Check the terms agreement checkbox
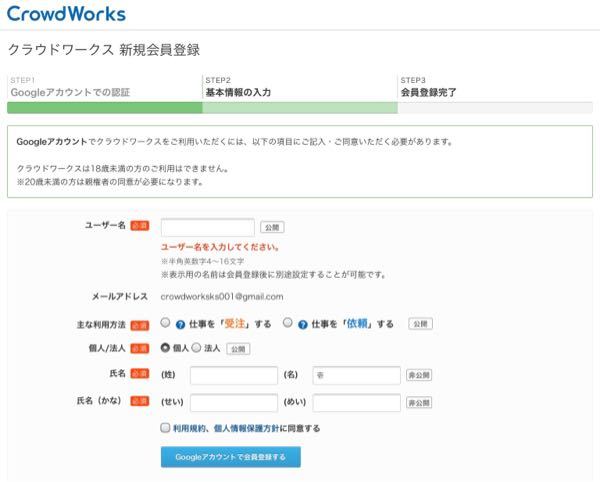600x482 pixels. 165,428
